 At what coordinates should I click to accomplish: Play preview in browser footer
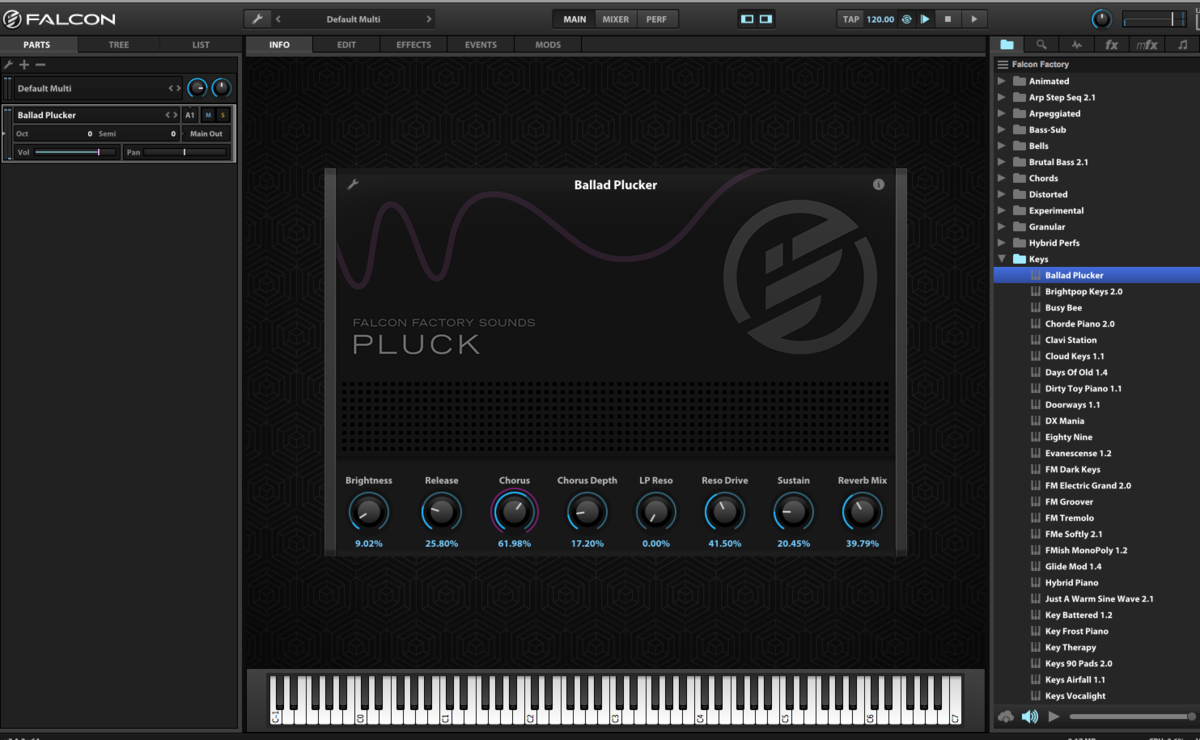point(1054,717)
